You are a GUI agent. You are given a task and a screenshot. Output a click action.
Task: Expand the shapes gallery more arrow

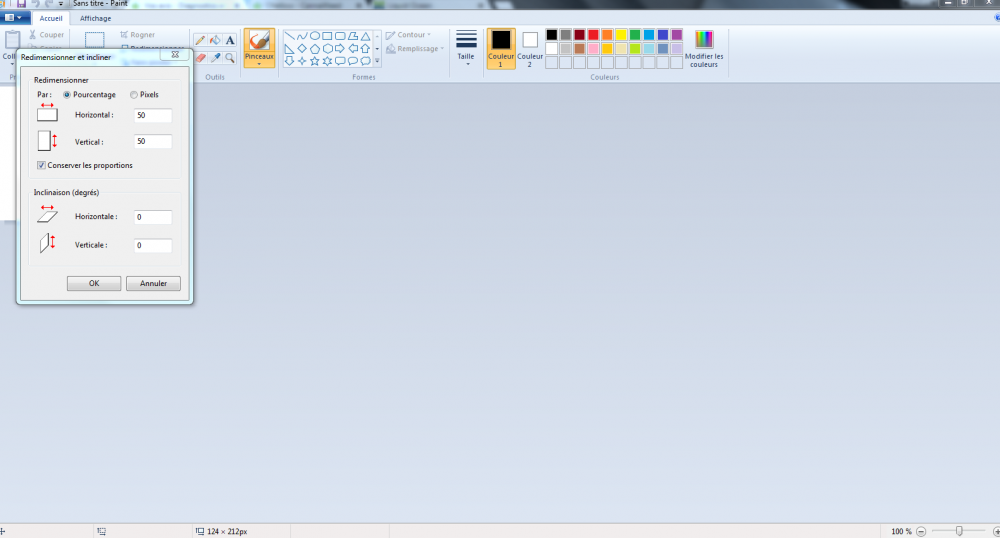[377, 61]
